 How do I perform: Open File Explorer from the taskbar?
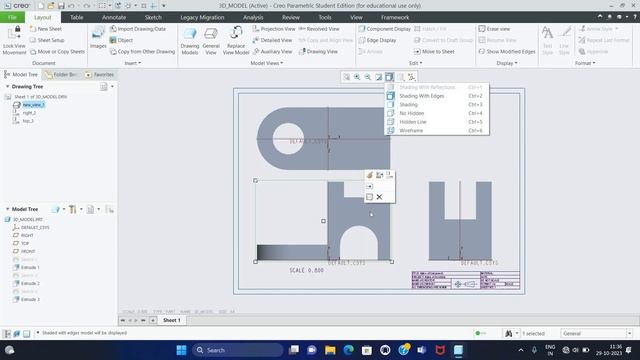pos(330,350)
